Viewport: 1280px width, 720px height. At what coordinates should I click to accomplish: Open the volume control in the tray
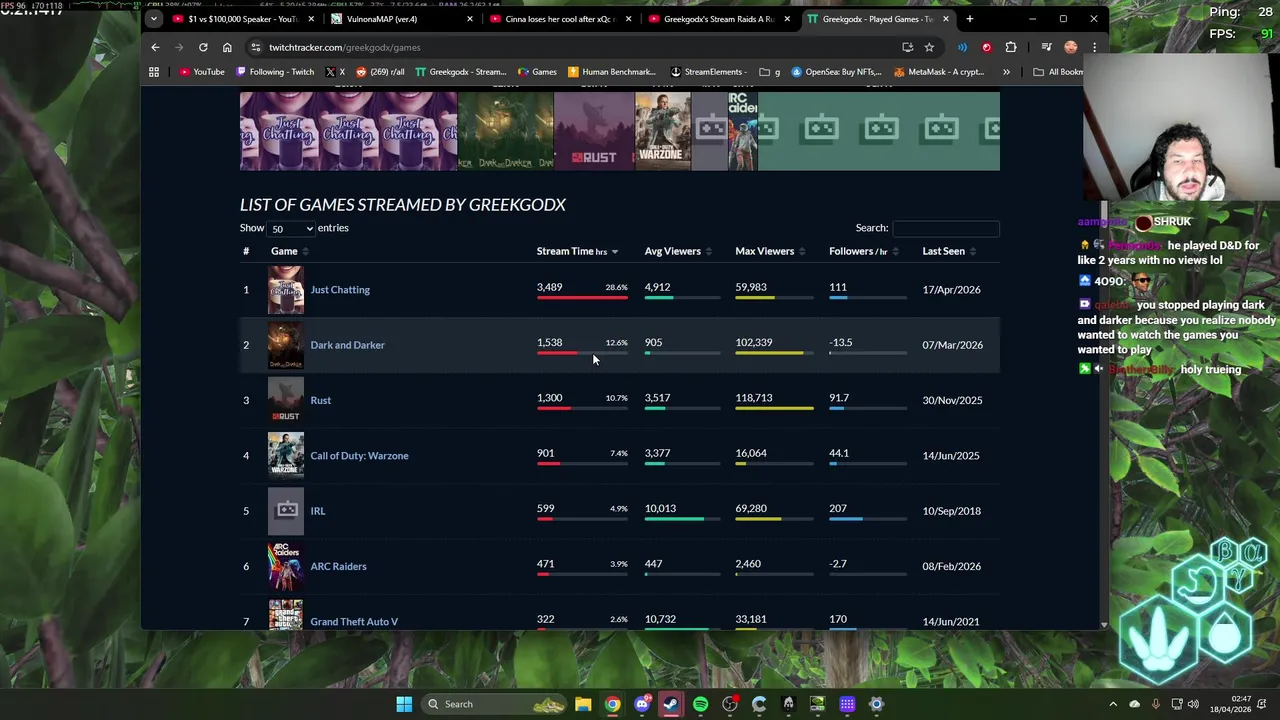pos(1193,704)
